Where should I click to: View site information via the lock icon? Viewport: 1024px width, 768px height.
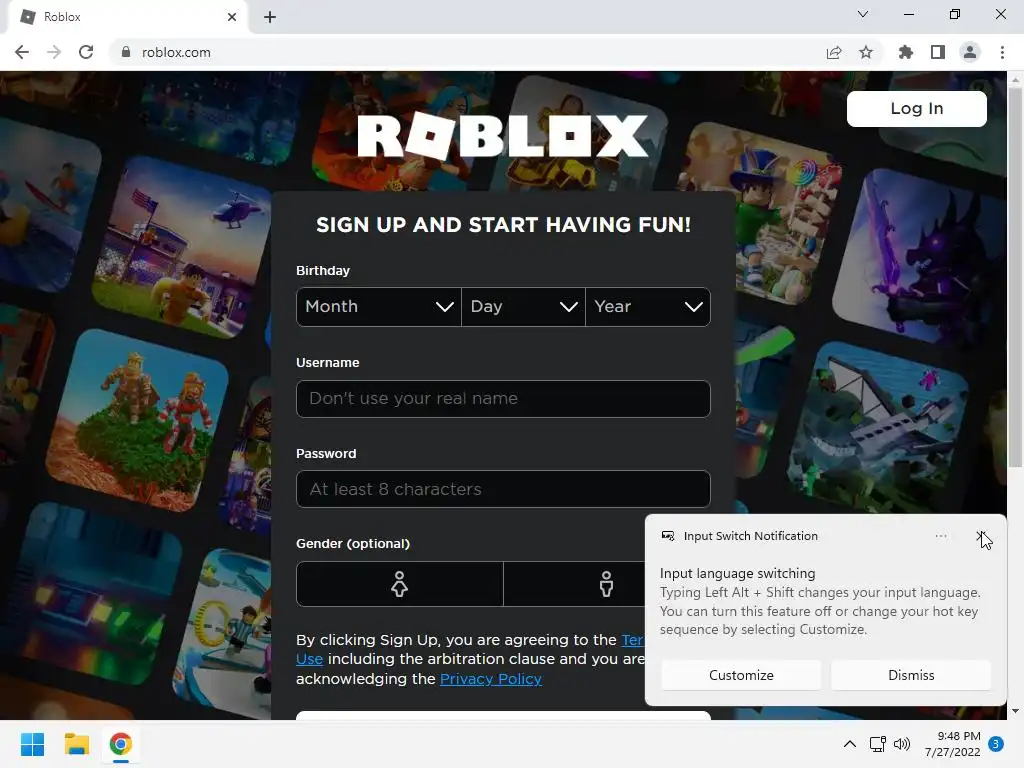point(126,52)
